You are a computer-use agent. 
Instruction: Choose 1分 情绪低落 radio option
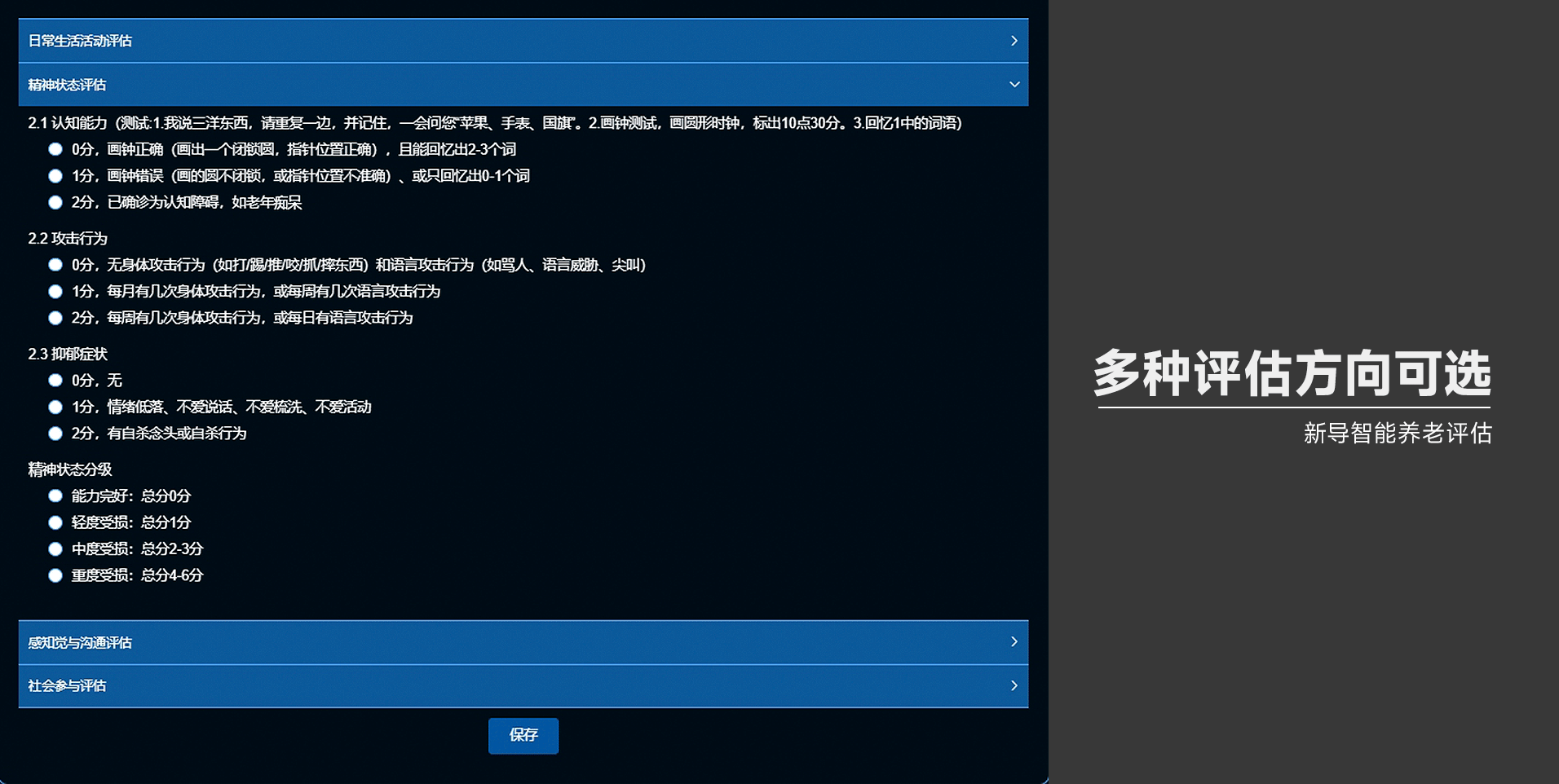55,407
